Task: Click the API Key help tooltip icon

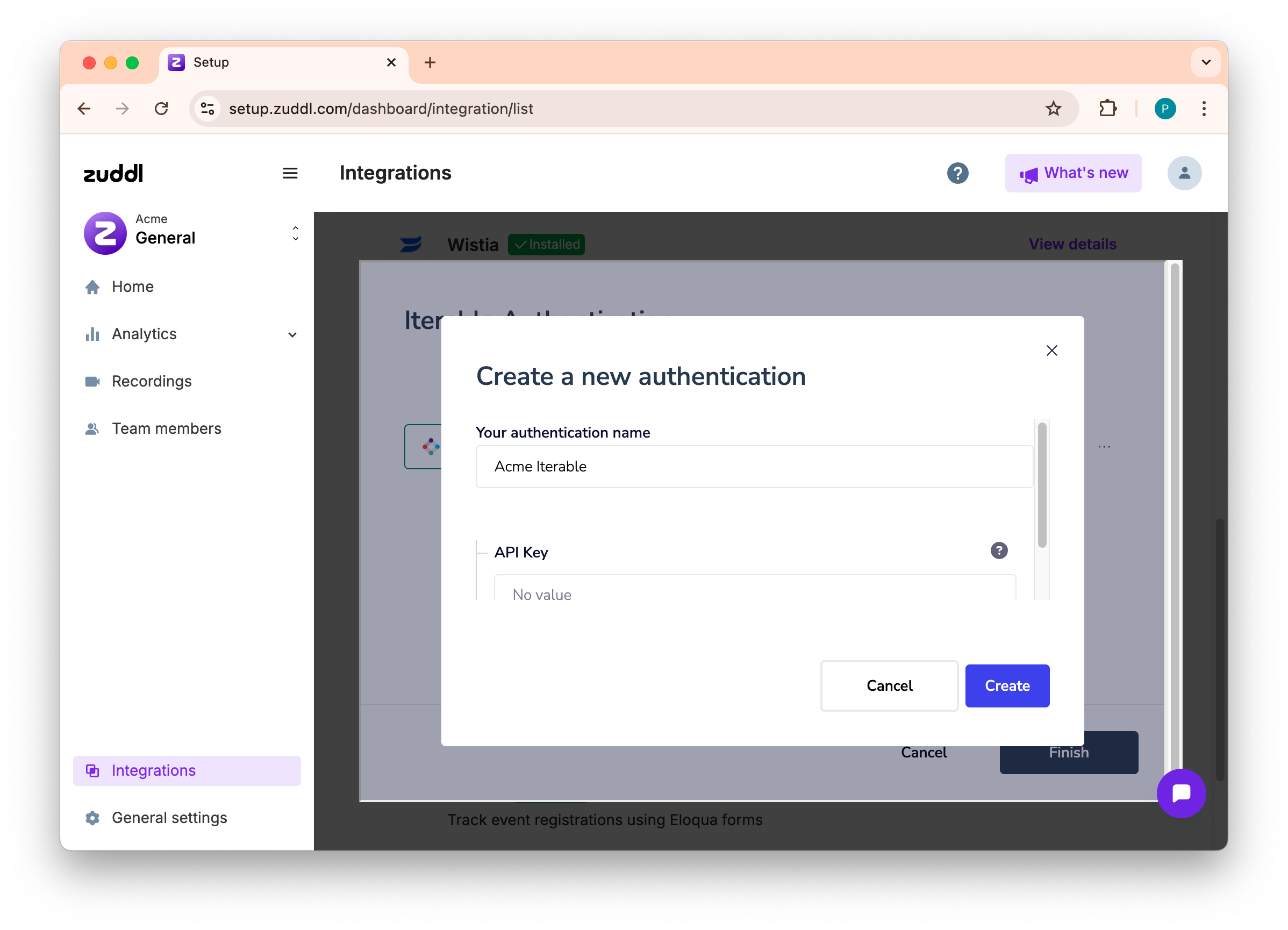Action: (999, 550)
